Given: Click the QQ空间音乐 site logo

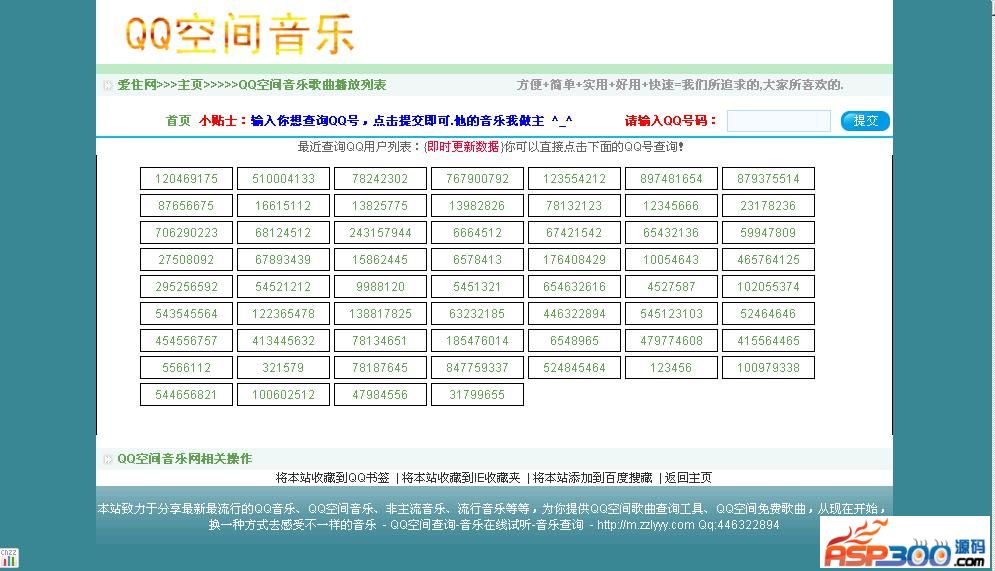Looking at the screenshot, I should (239, 33).
